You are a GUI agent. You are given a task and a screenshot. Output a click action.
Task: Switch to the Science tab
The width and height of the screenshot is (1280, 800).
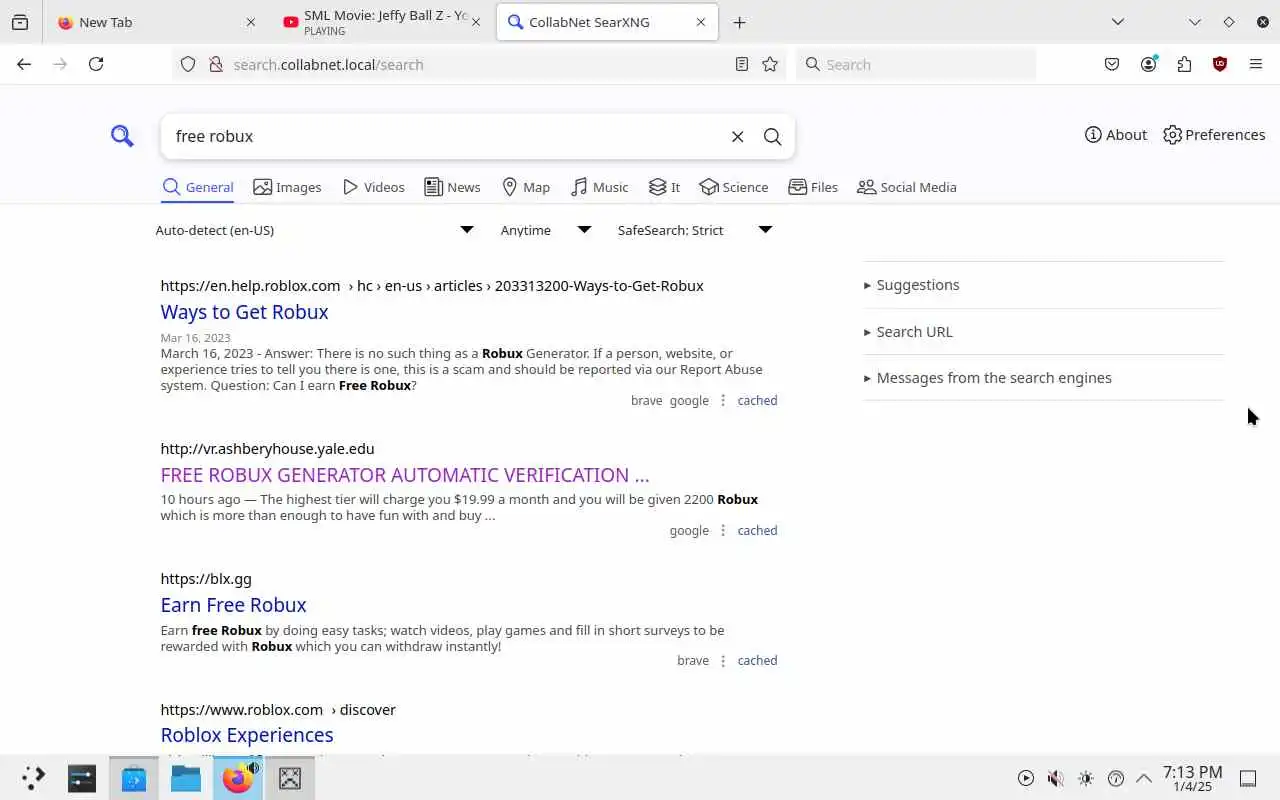(x=734, y=187)
